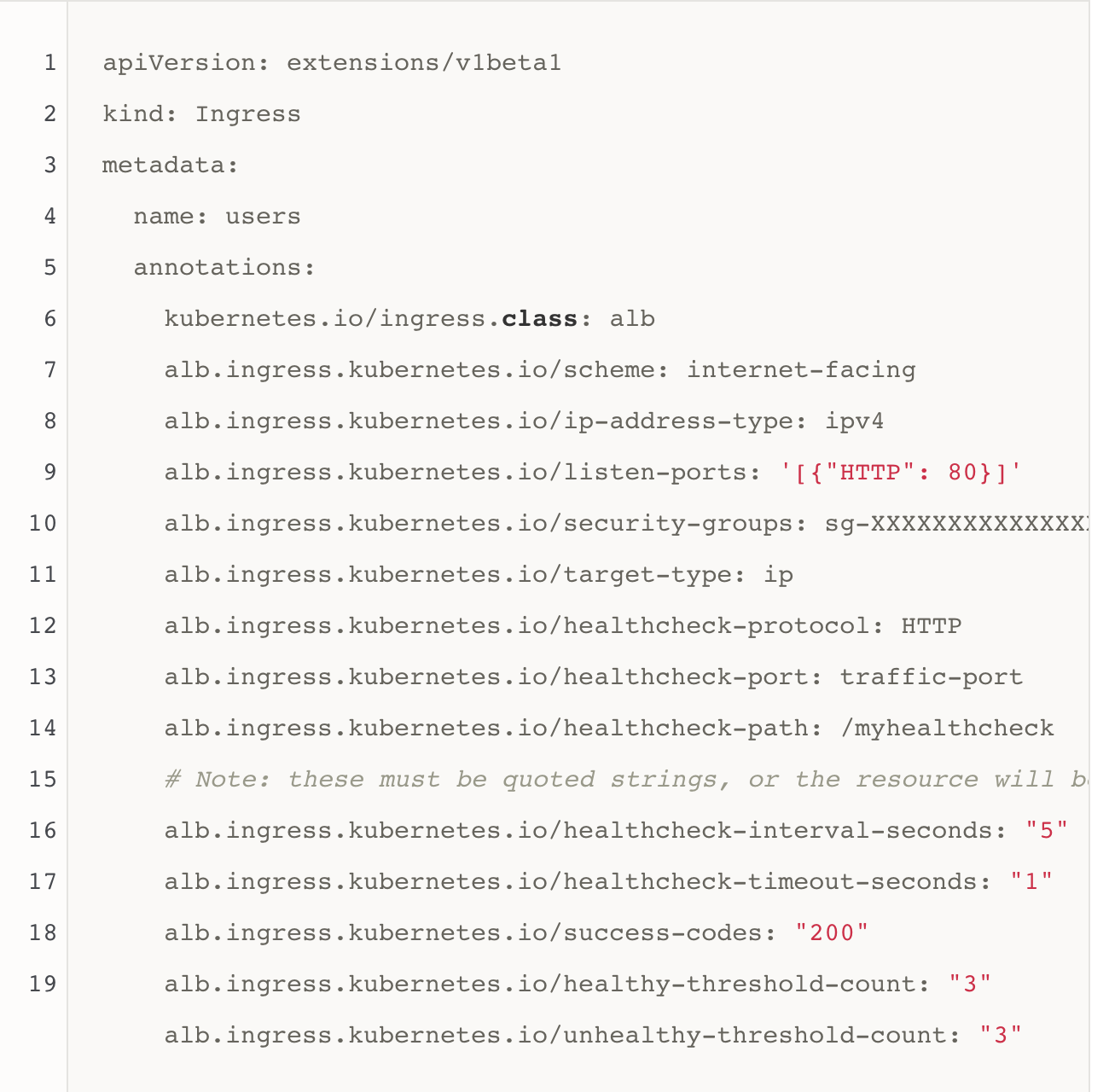Screen dimensions: 1109x1092
Task: Click the unhealthy-threshold-count "3" value
Action: [1001, 1036]
